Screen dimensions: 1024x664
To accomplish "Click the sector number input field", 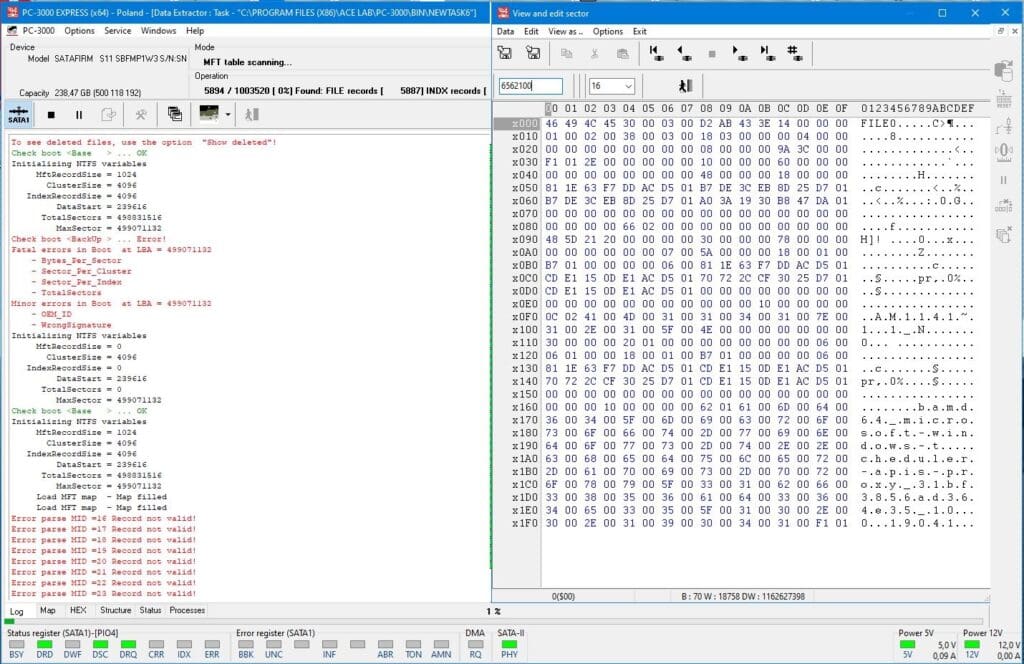I will (530, 86).
